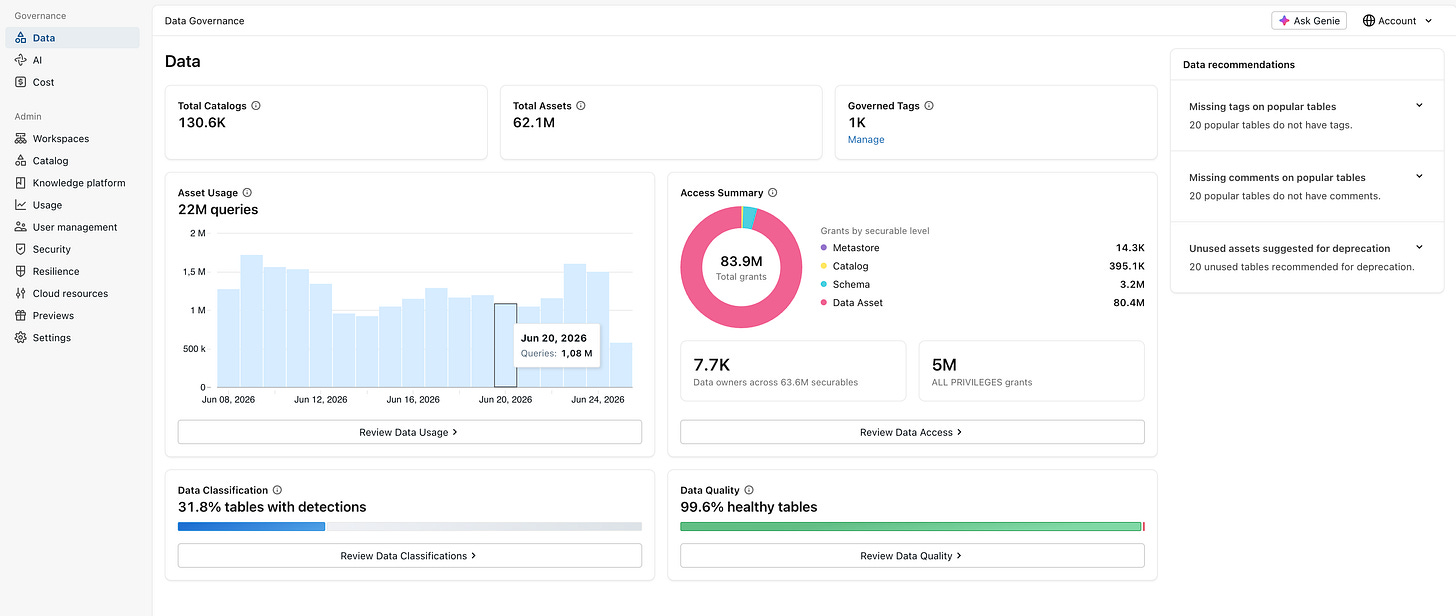The height and width of the screenshot is (616, 1456).
Task: Click the info icon beside Data Quality
Action: pos(749,490)
